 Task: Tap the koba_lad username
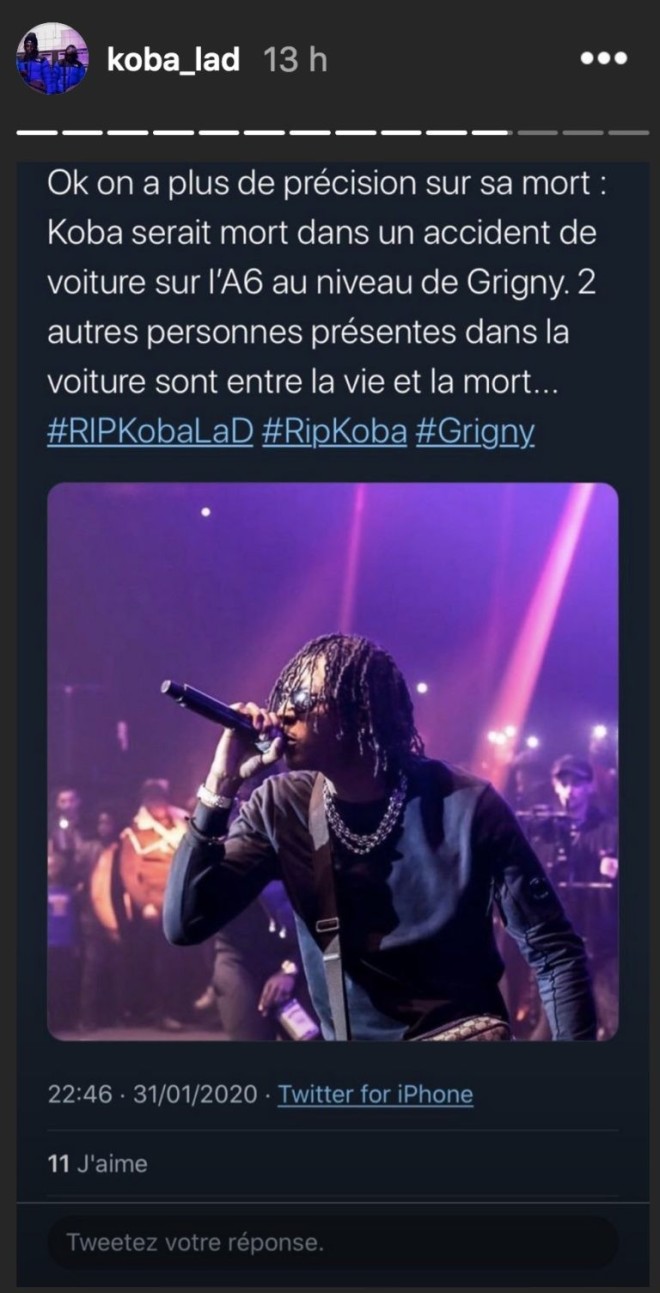coord(173,60)
